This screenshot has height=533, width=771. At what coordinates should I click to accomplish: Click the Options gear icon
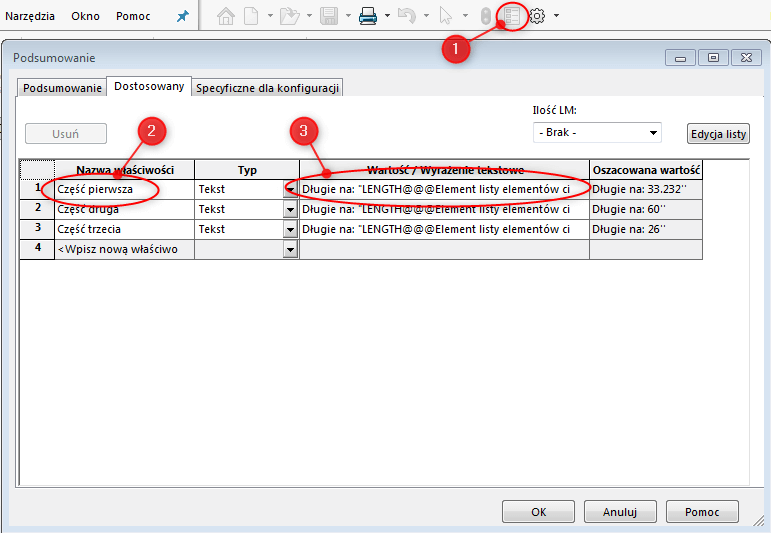(537, 16)
